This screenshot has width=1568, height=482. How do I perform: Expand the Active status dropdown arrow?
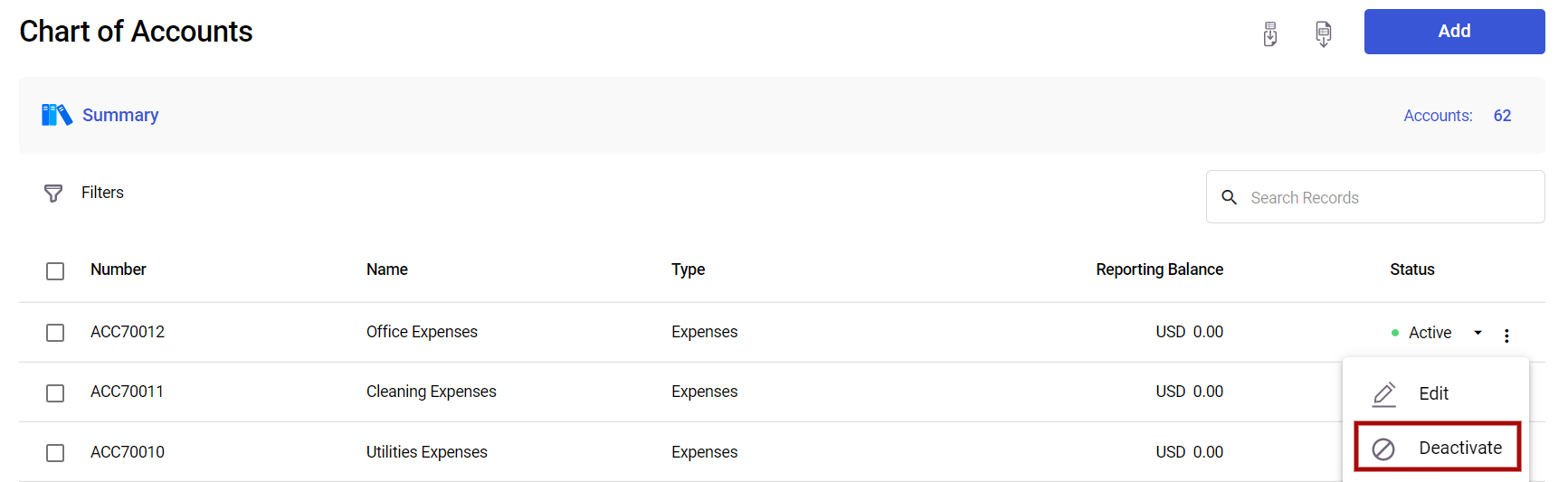pyautogui.click(x=1478, y=333)
